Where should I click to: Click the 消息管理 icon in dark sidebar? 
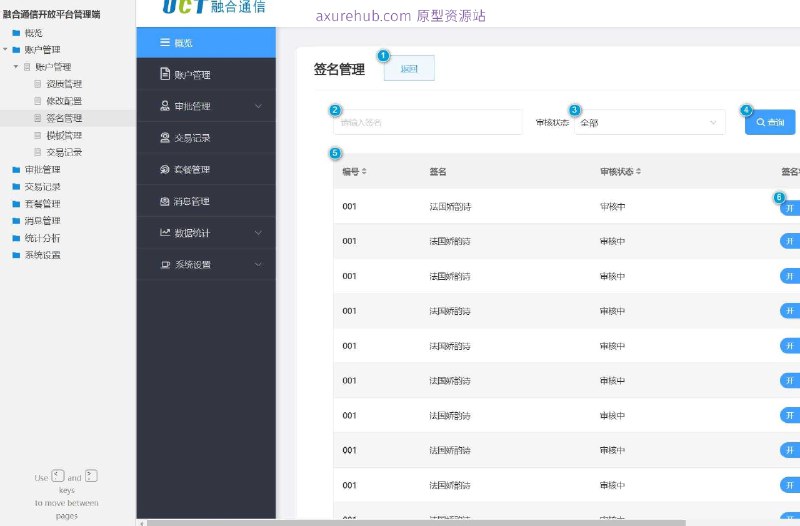165,201
